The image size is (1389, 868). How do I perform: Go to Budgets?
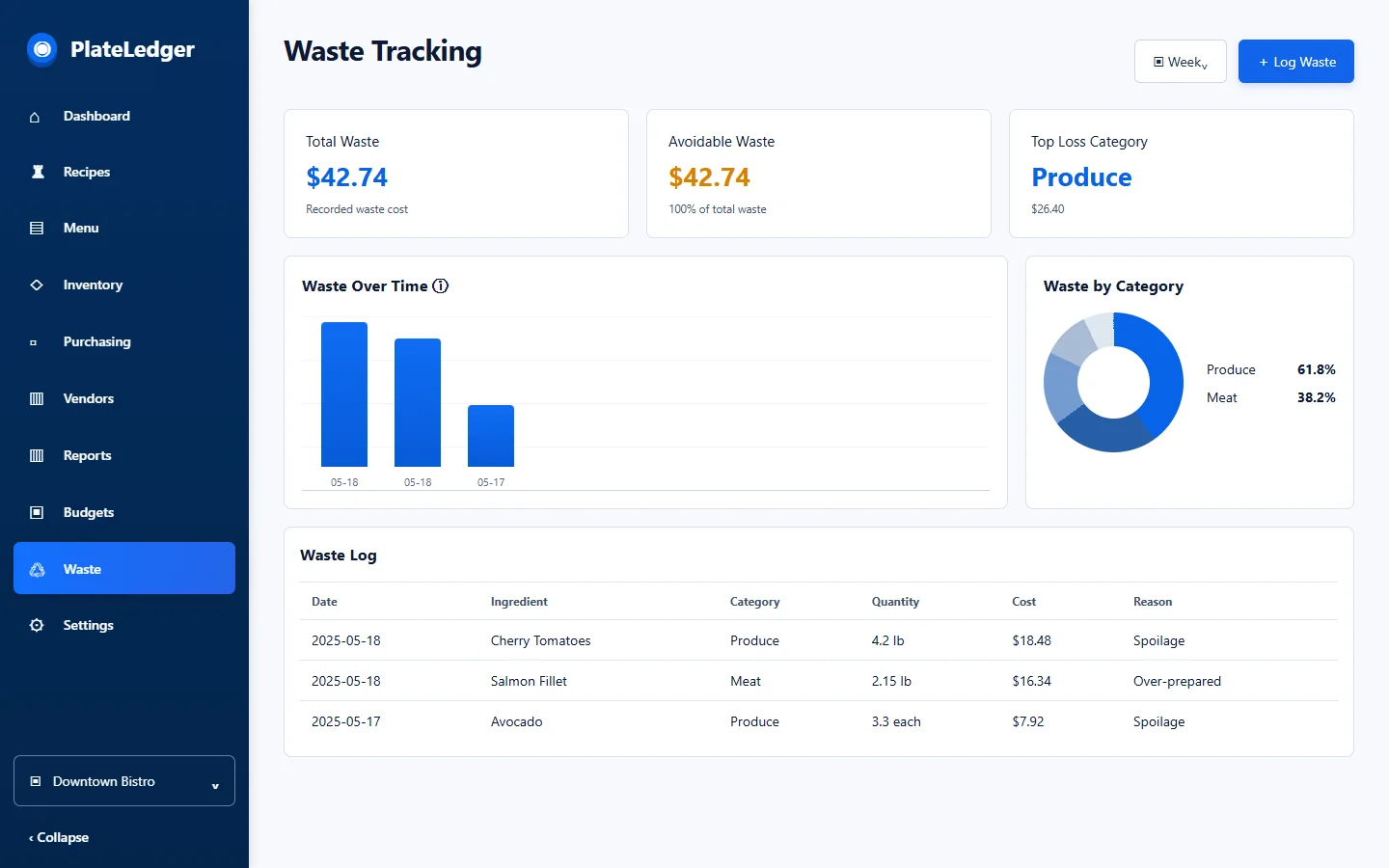click(124, 512)
